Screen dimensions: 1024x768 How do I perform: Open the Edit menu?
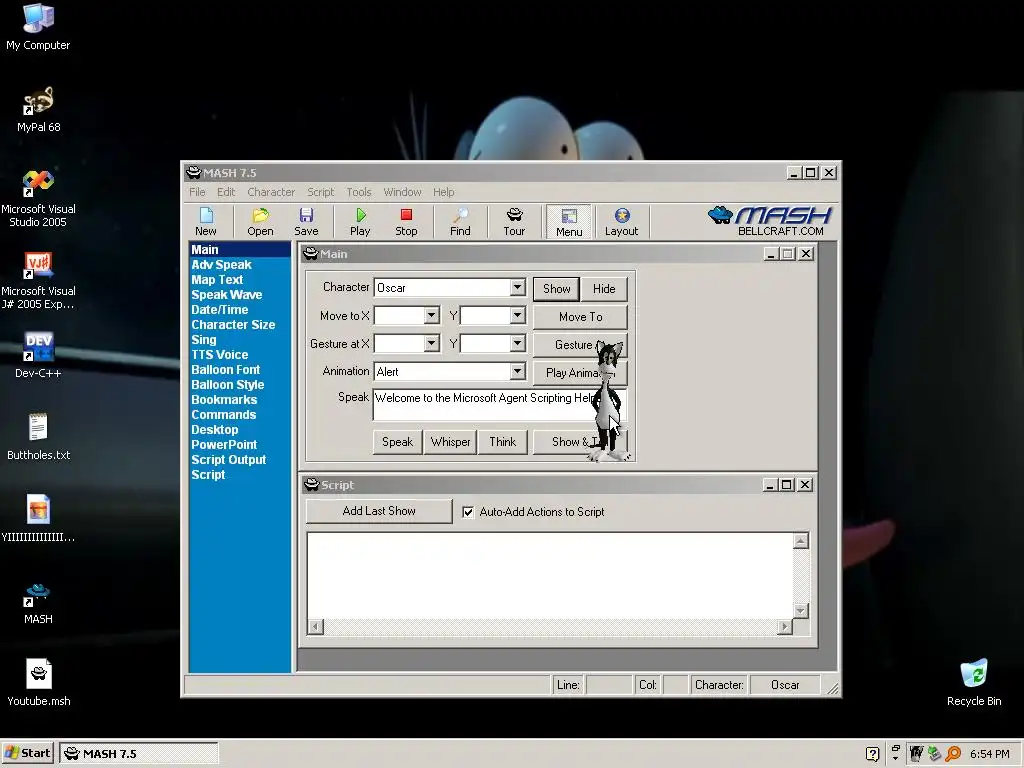tap(226, 192)
